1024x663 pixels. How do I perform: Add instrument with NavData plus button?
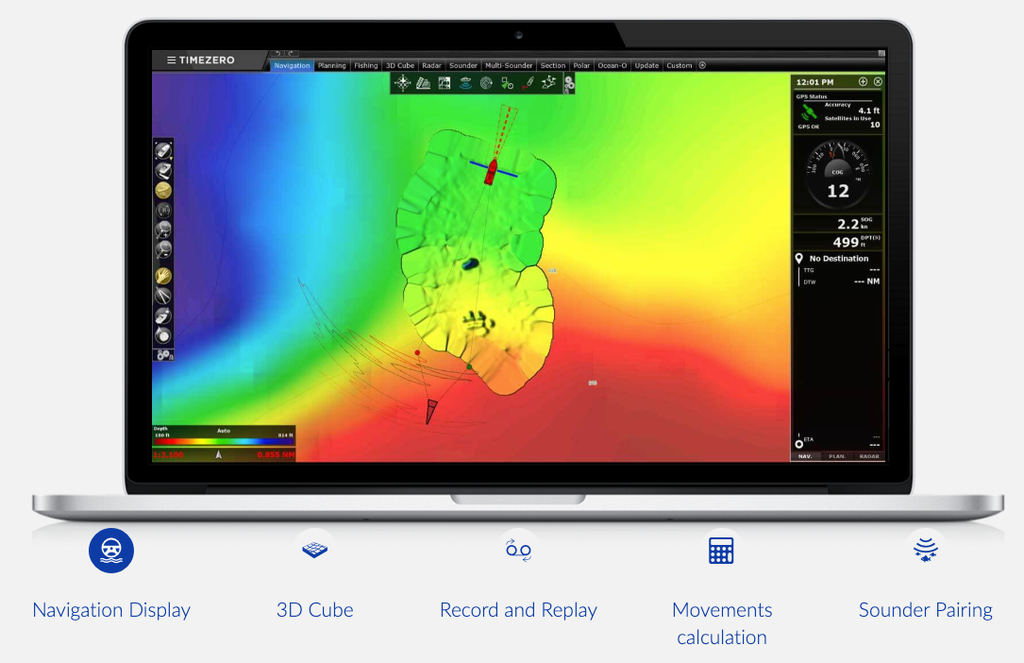[x=863, y=82]
